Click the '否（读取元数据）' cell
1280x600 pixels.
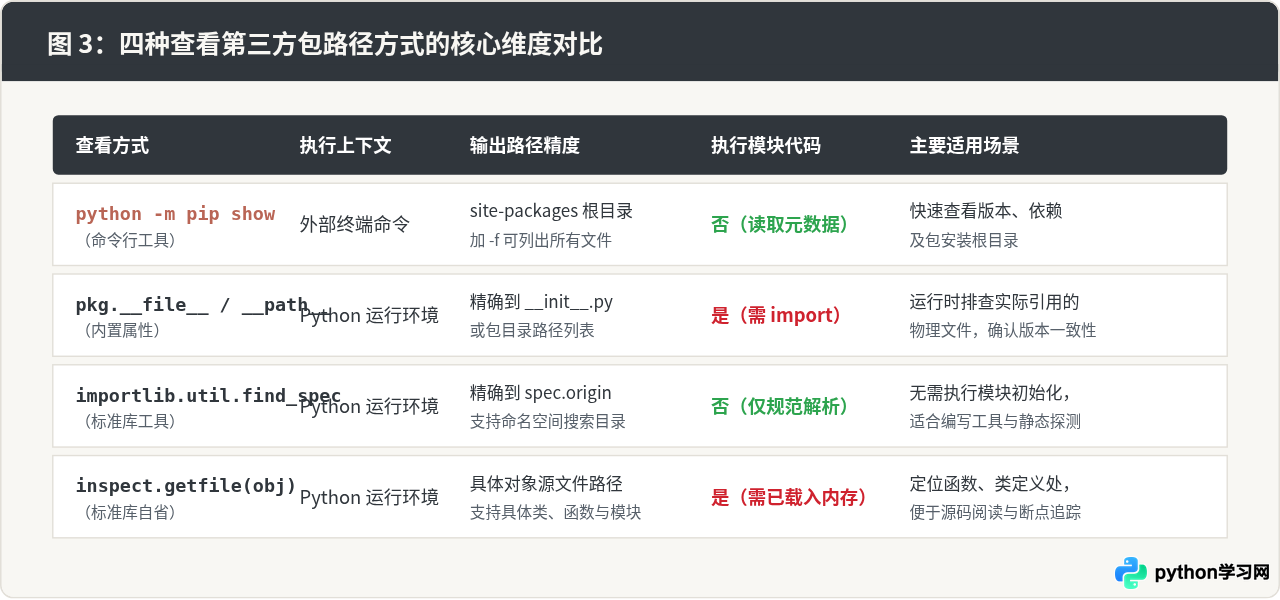pos(779,224)
